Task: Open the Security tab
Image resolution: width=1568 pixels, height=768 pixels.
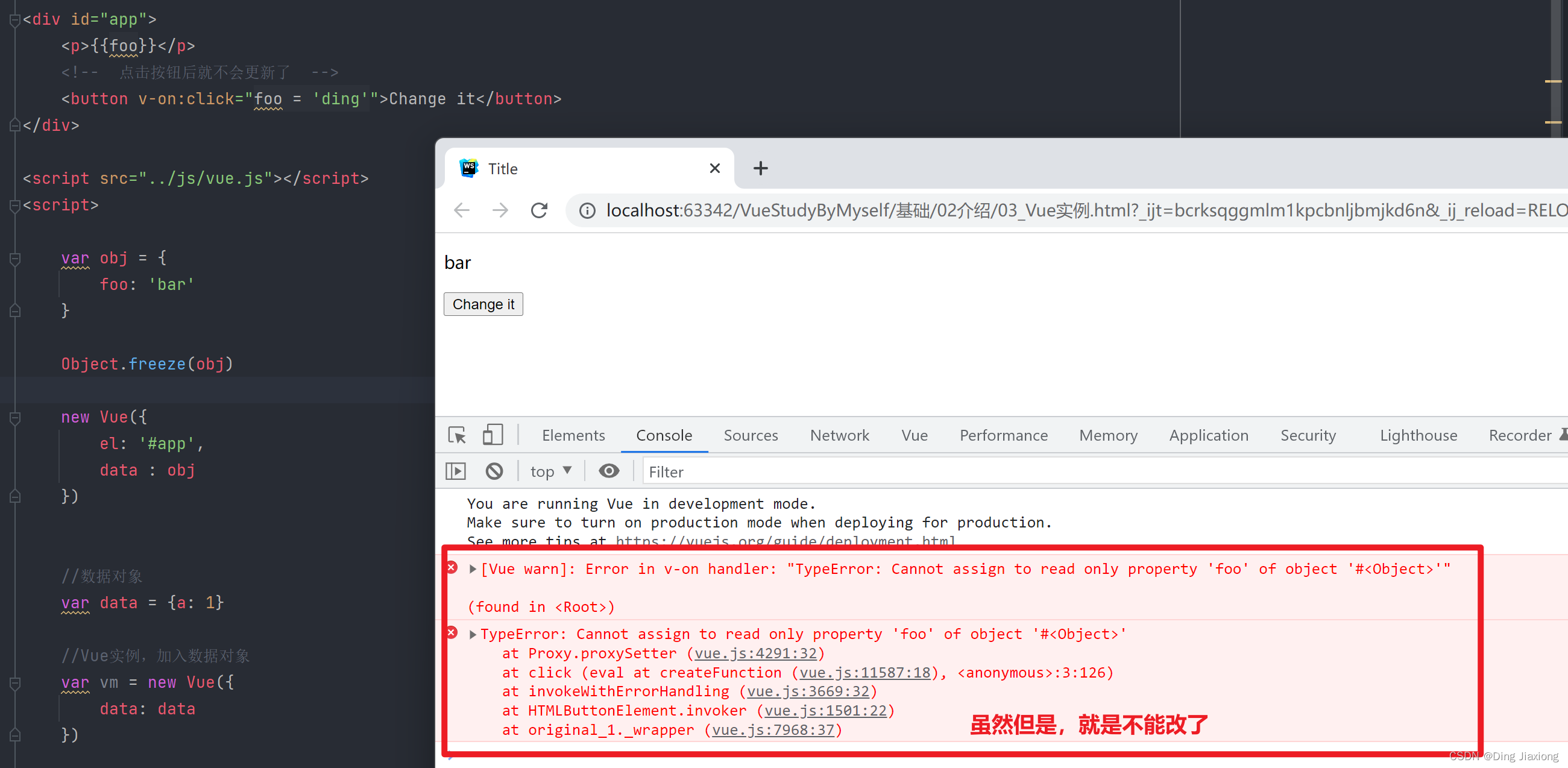Action: click(1308, 435)
